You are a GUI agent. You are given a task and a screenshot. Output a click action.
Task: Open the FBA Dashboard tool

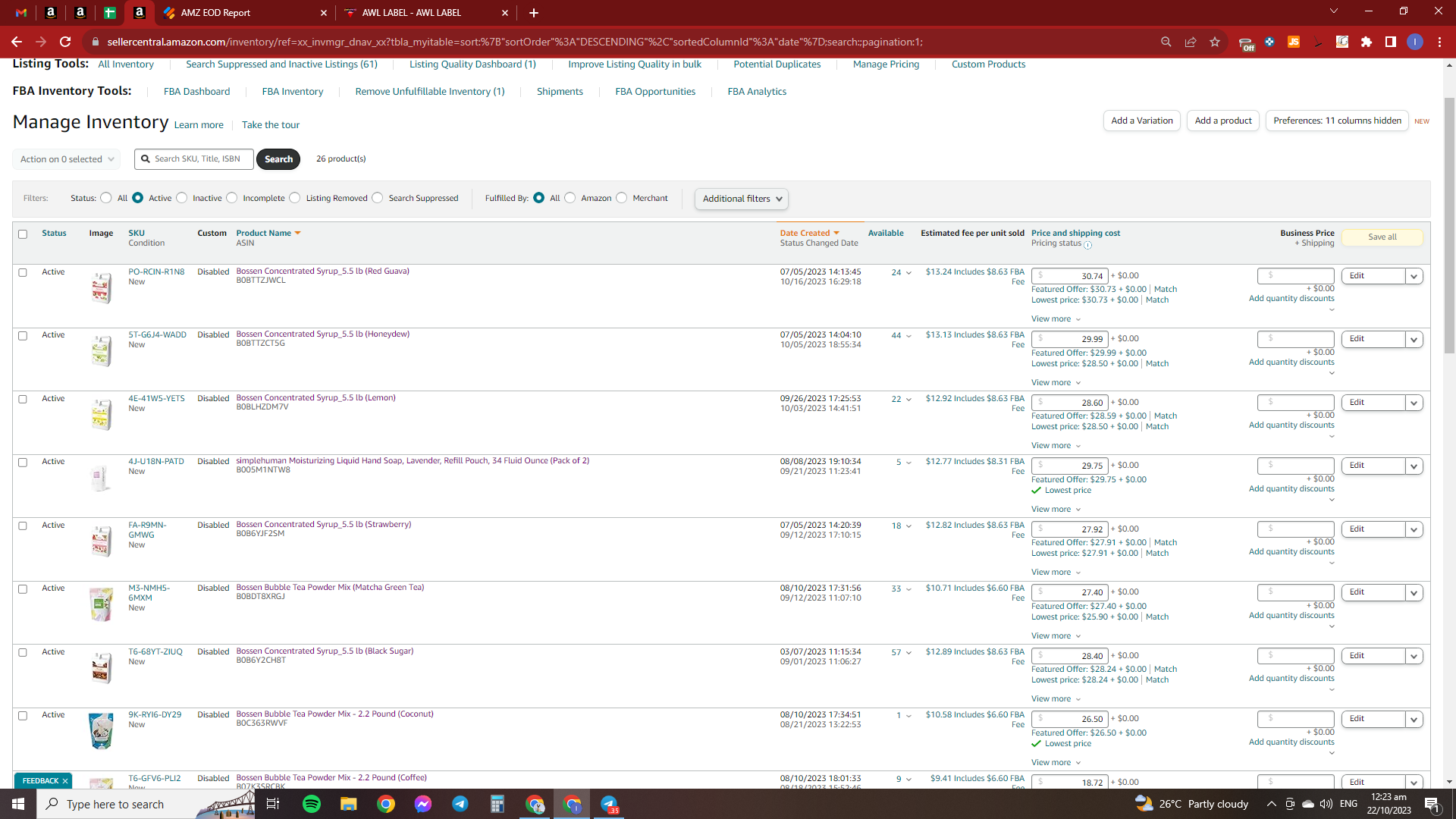(196, 92)
